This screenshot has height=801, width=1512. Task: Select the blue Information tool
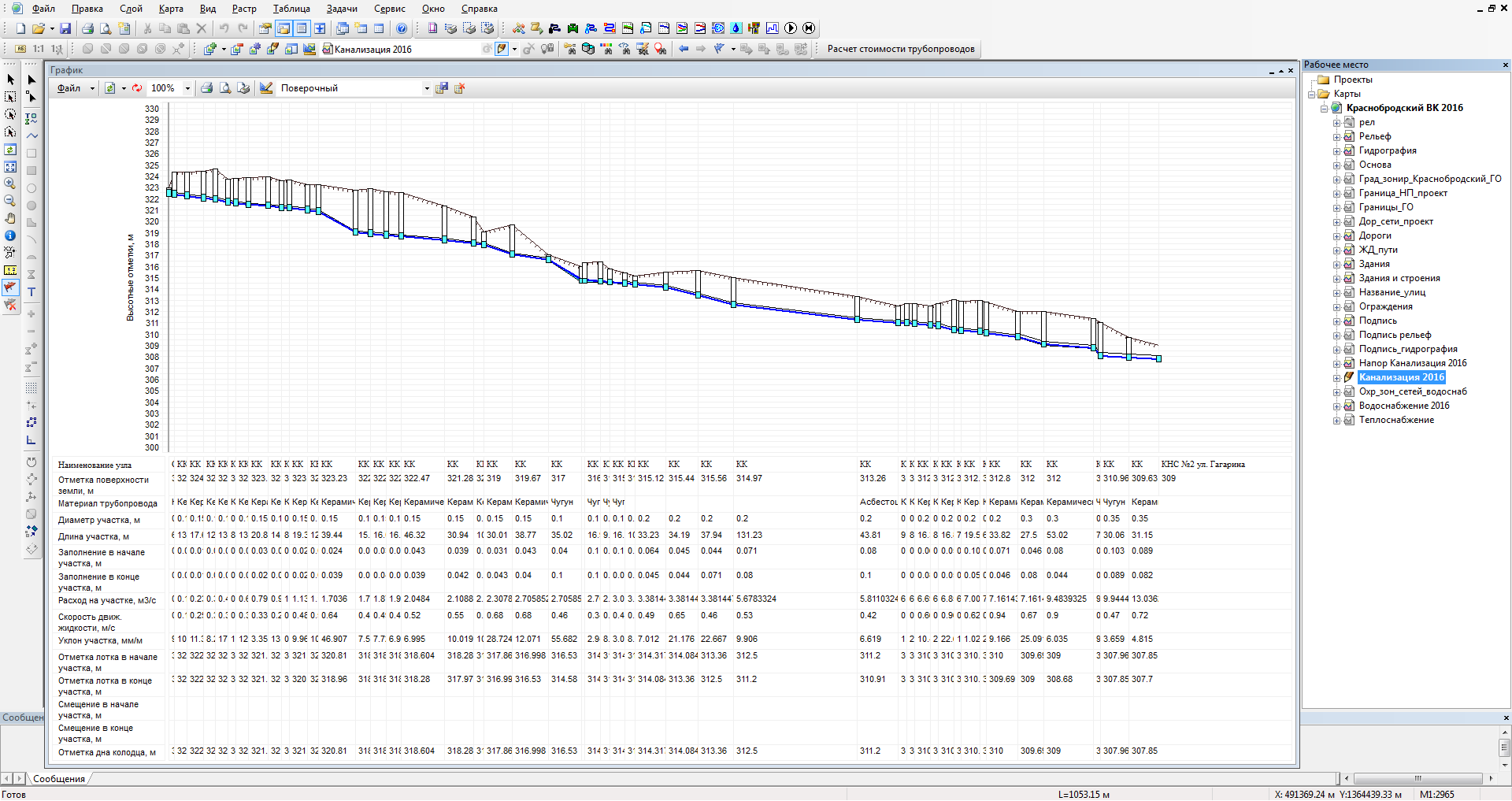[10, 235]
